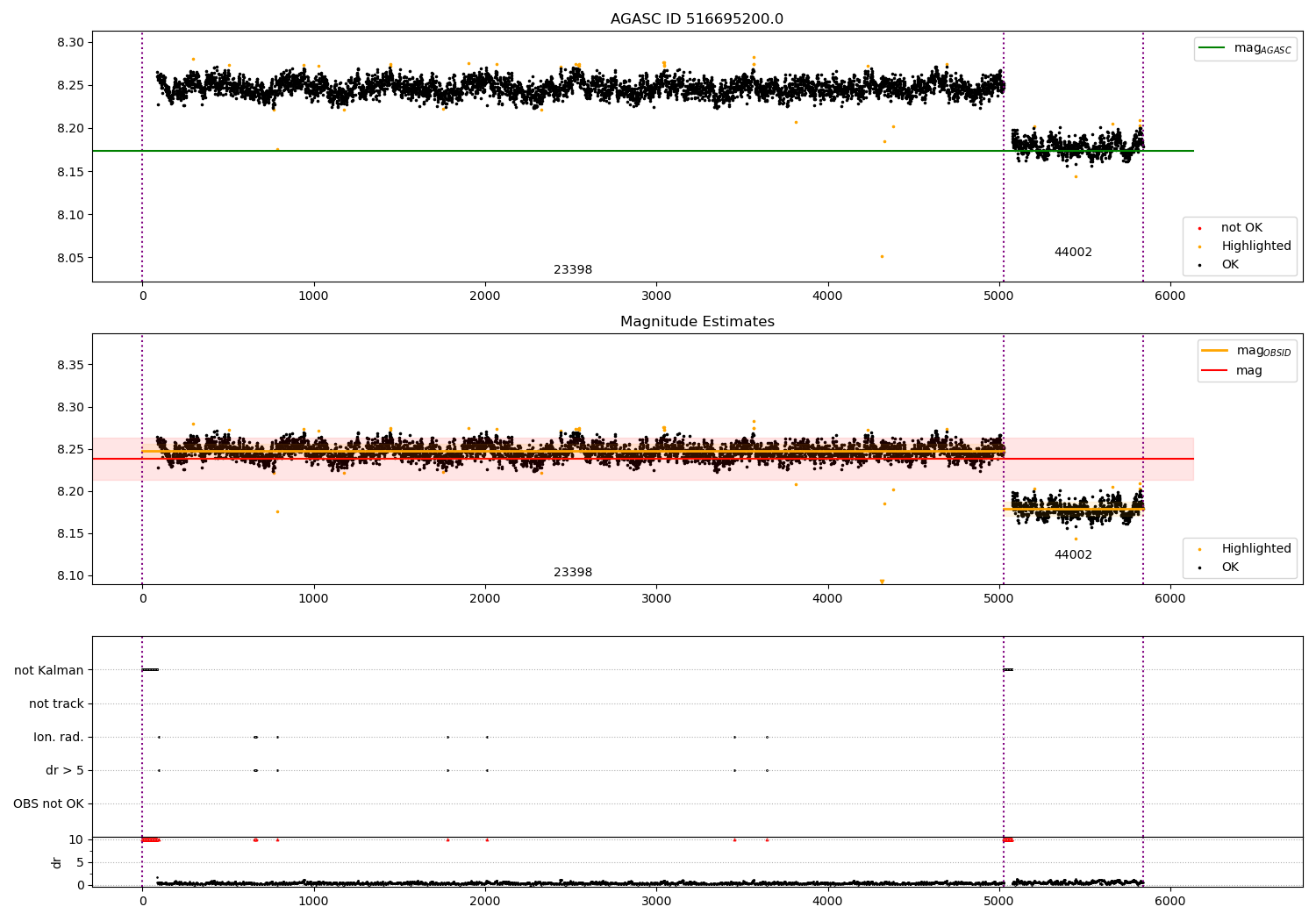Click OBSID label '23398' in AGASC ID plot
The height and width of the screenshot is (921, 1316).
(x=573, y=270)
